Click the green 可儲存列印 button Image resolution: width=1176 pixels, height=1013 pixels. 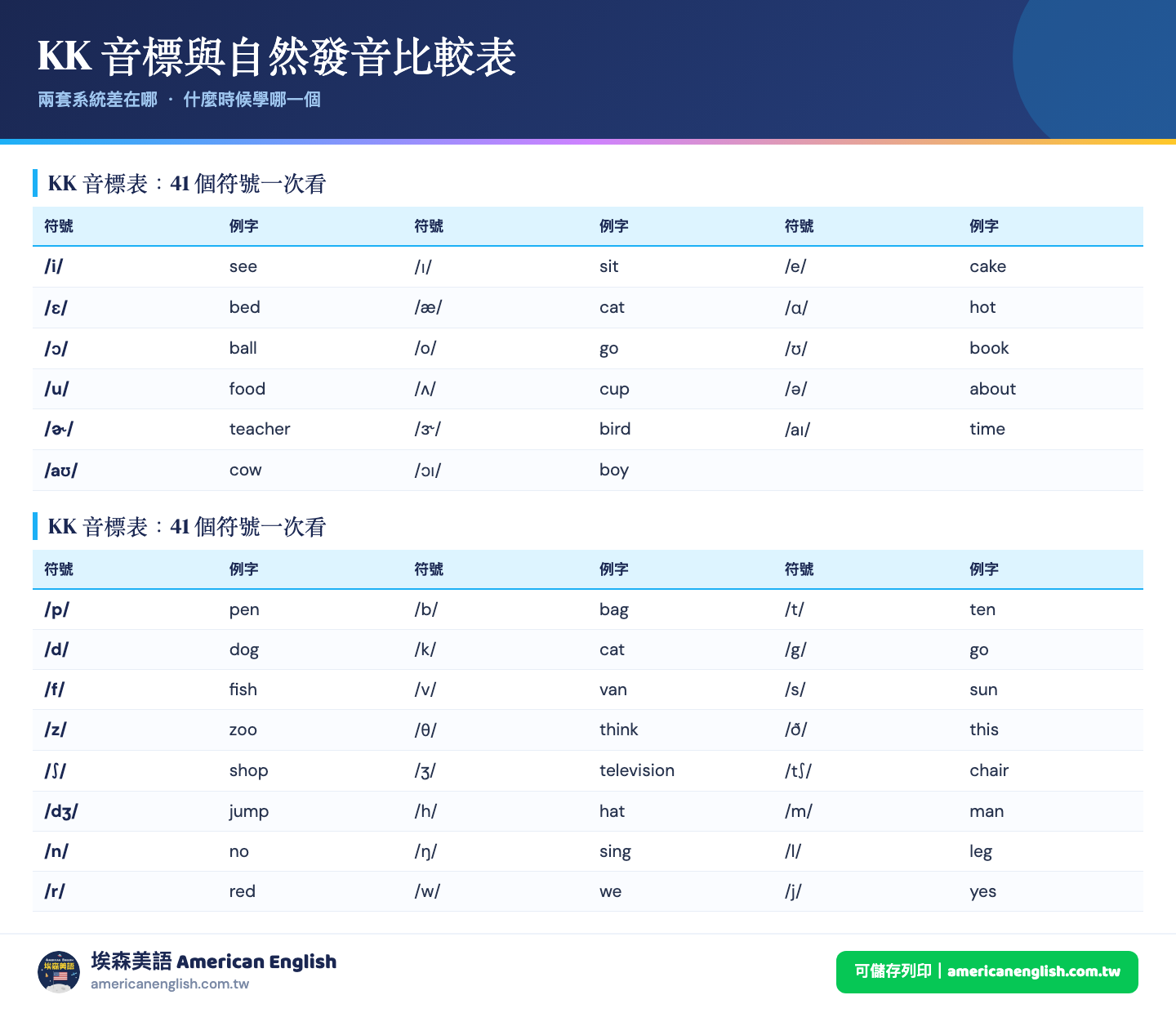click(987, 972)
